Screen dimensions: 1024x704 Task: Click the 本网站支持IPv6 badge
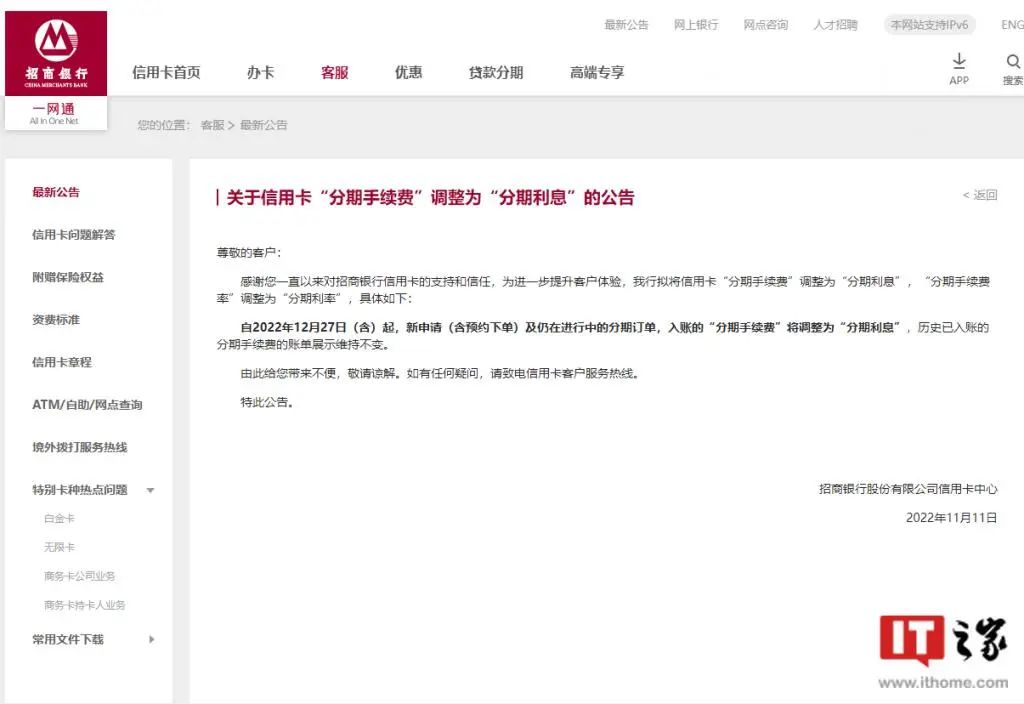tap(929, 25)
